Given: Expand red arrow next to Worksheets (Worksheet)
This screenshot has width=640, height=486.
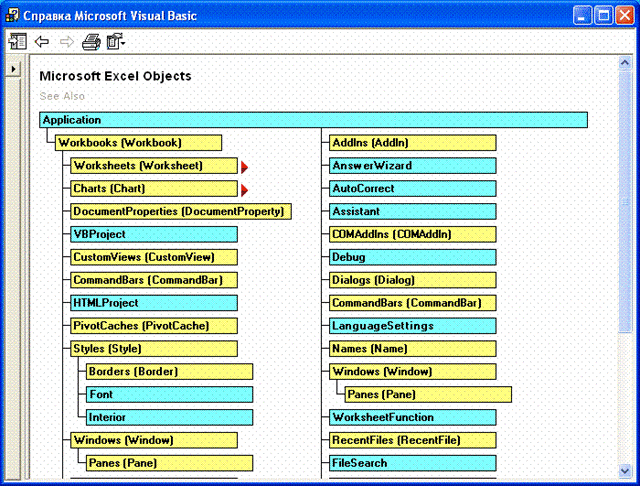Looking at the screenshot, I should [x=244, y=167].
